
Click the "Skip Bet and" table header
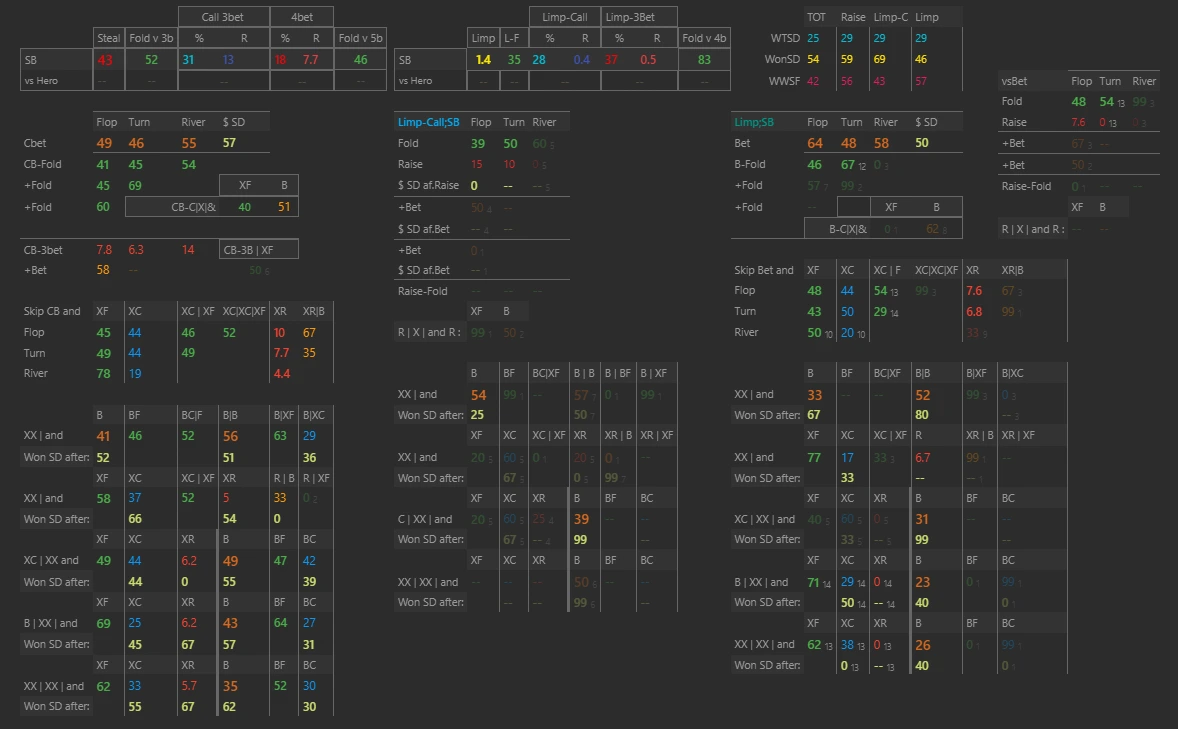tap(763, 270)
